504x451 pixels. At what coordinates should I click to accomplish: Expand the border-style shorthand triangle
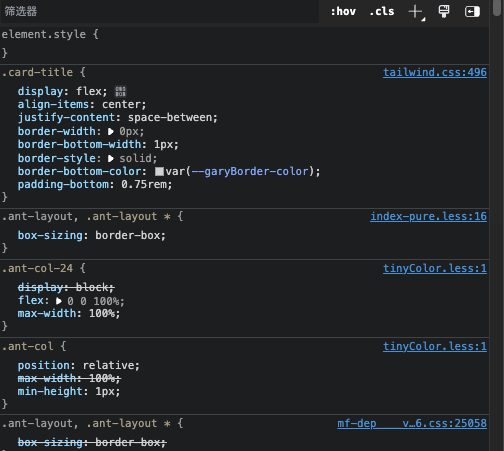111,158
